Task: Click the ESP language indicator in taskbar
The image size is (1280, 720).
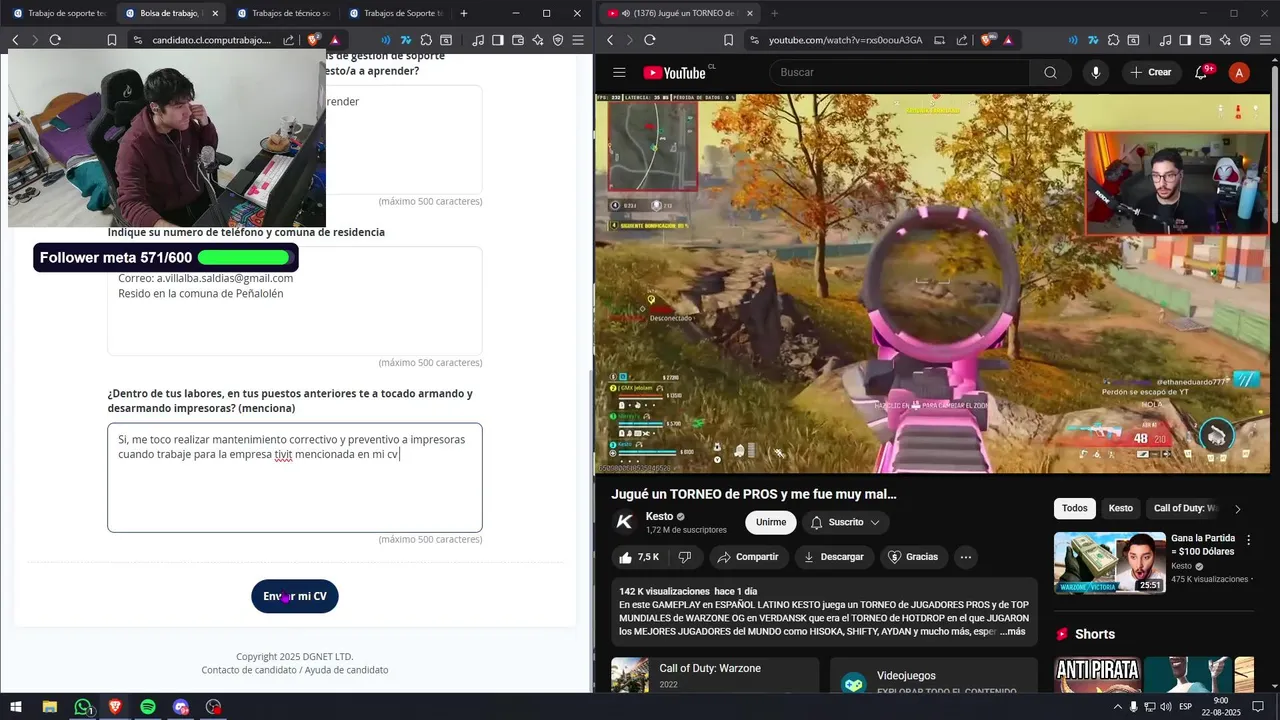Action: pos(1186,707)
